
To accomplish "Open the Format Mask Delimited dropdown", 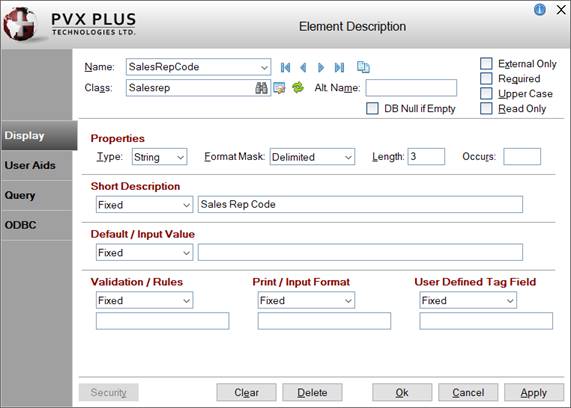I will point(312,157).
